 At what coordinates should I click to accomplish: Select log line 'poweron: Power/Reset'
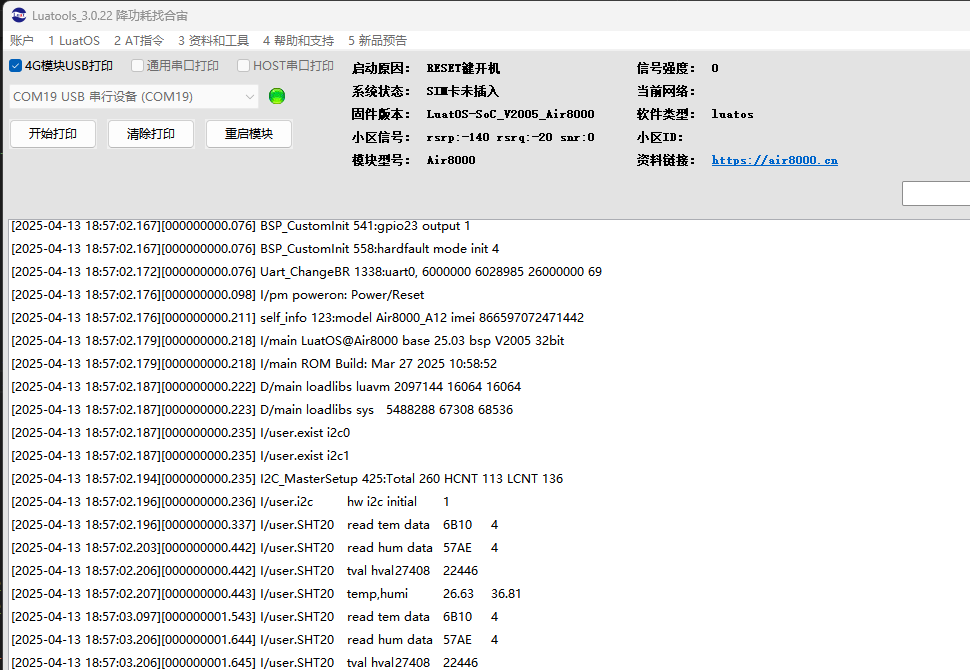pos(218,294)
